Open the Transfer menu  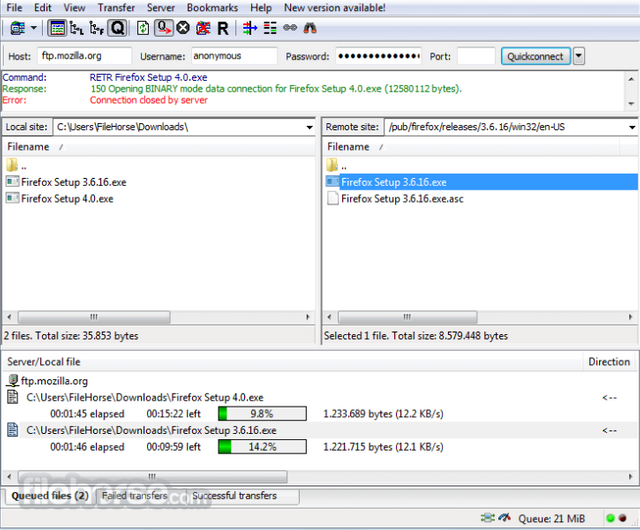click(x=116, y=8)
